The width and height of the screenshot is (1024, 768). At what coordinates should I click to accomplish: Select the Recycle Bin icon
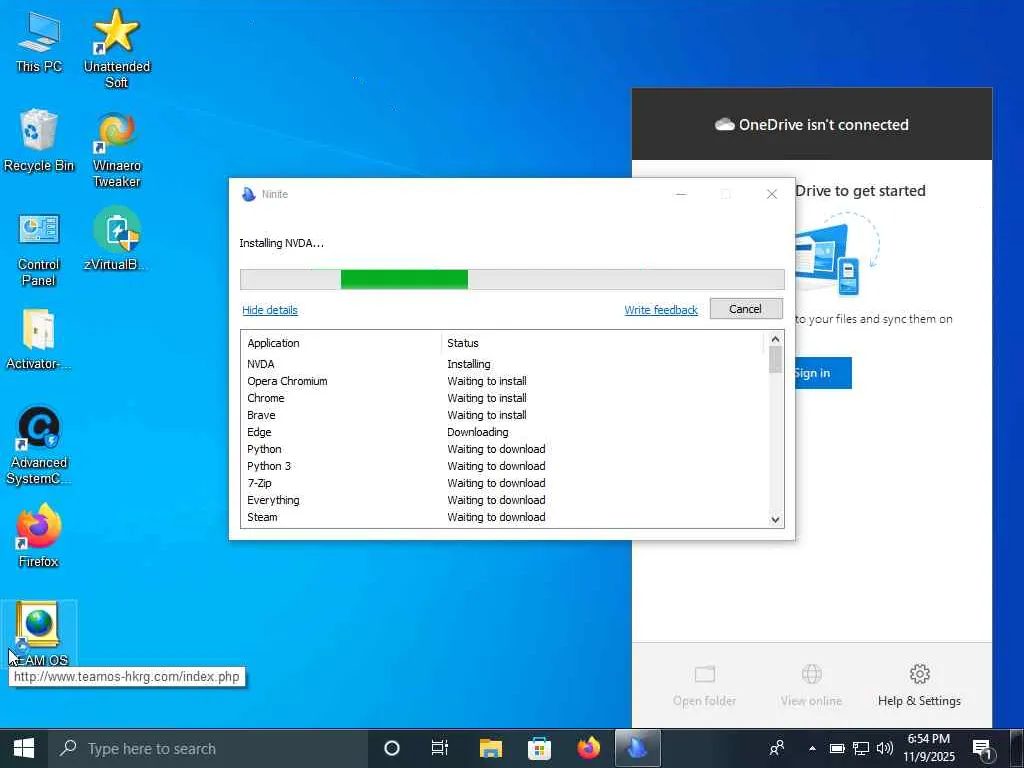tap(39, 140)
